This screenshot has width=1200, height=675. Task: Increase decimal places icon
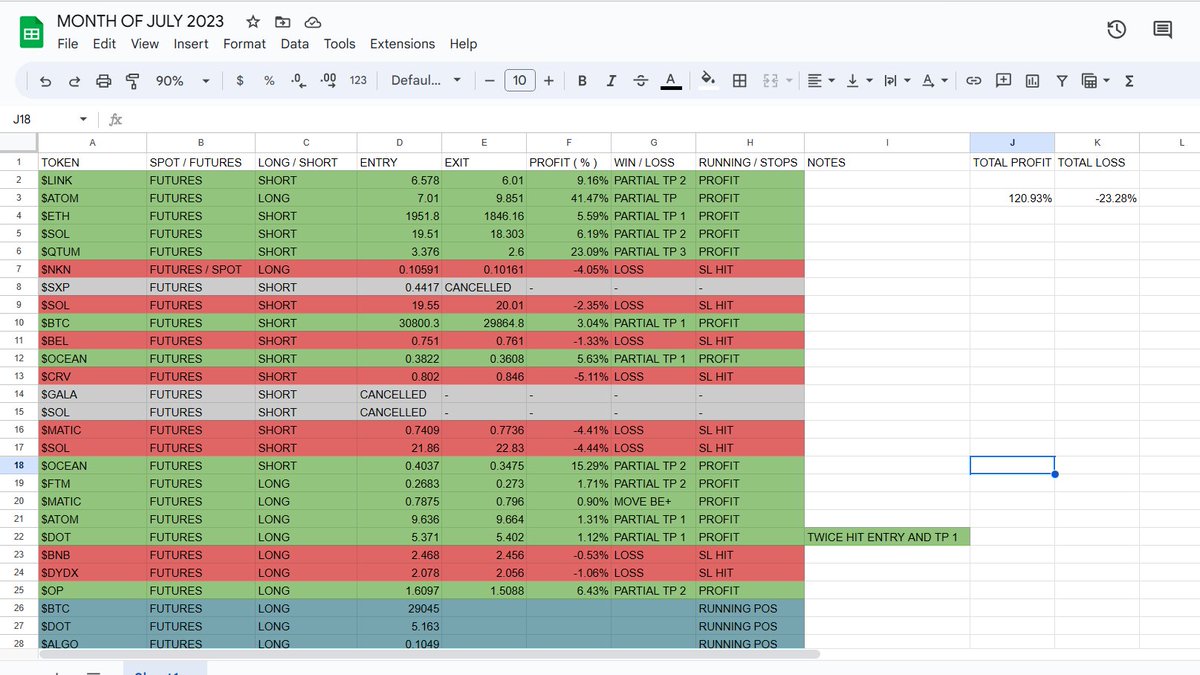(x=328, y=81)
